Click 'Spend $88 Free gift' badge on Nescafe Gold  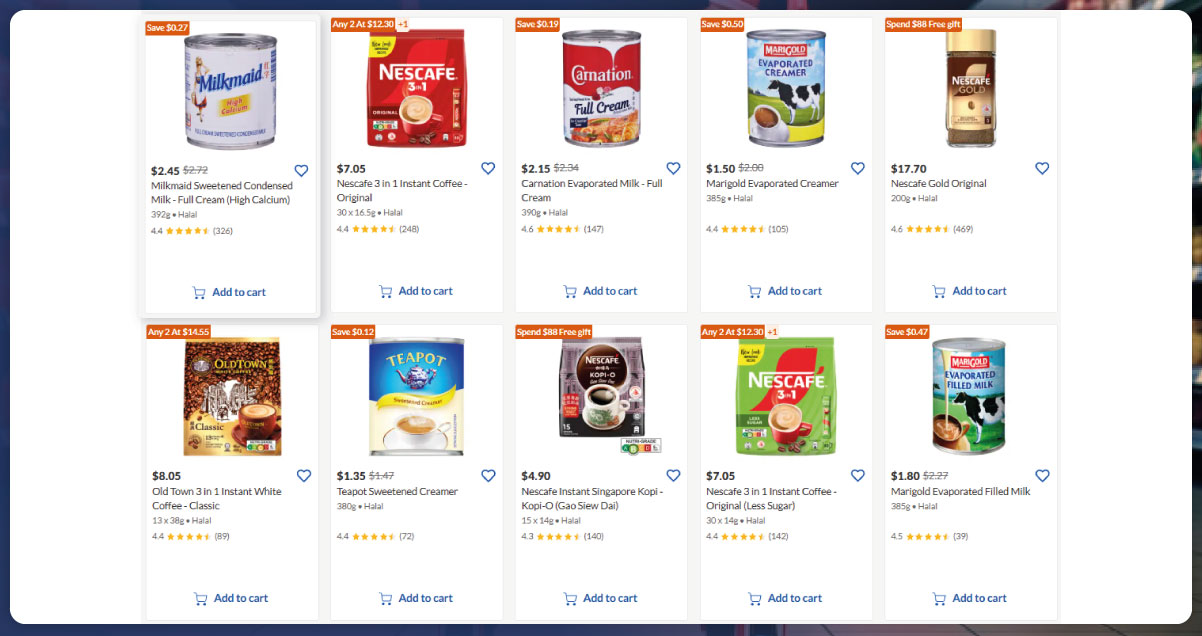[x=923, y=24]
